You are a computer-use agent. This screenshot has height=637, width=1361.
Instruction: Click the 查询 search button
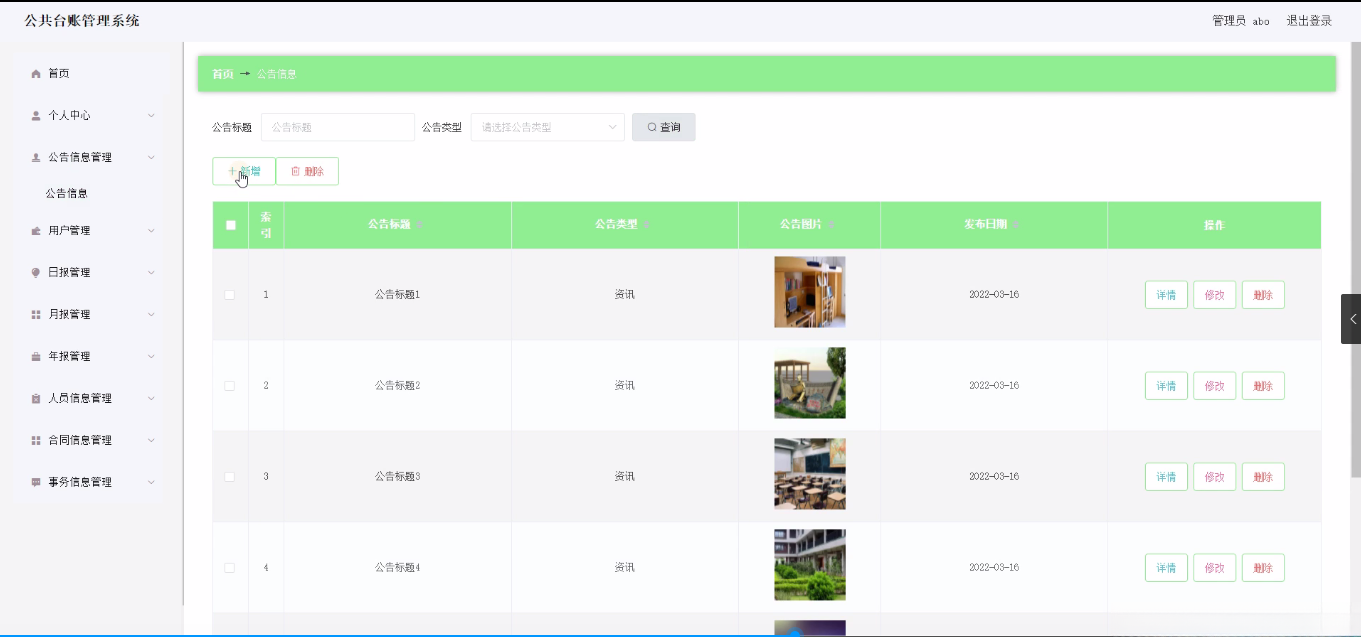[x=664, y=127]
